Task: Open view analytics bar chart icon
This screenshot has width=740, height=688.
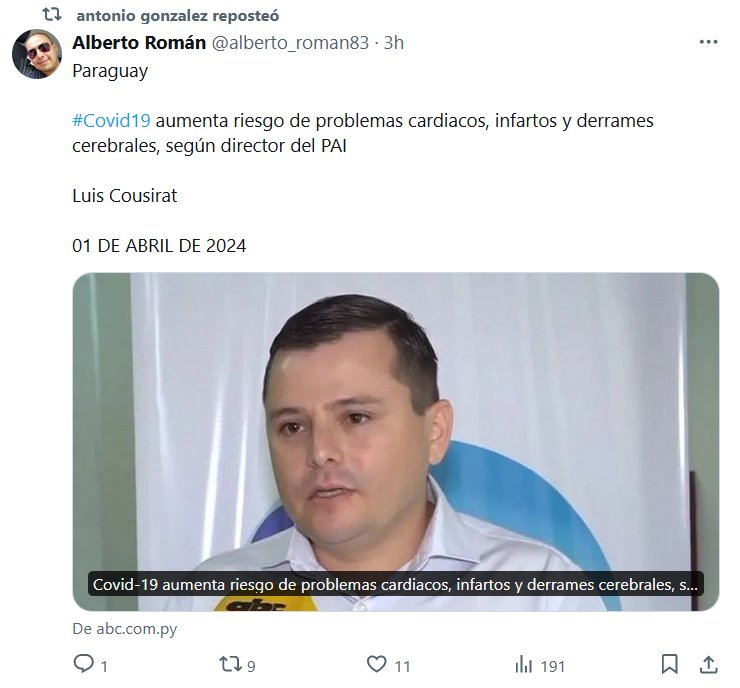Action: click(x=523, y=664)
